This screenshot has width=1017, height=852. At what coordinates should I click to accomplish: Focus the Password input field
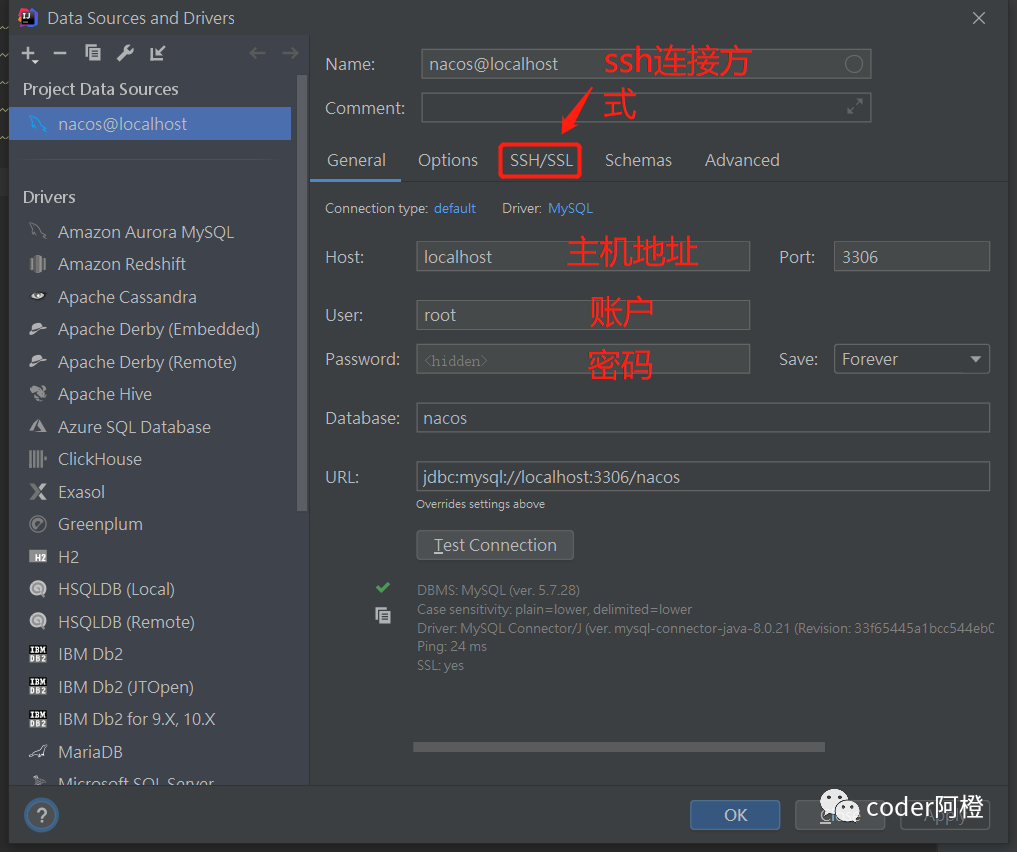click(582, 359)
